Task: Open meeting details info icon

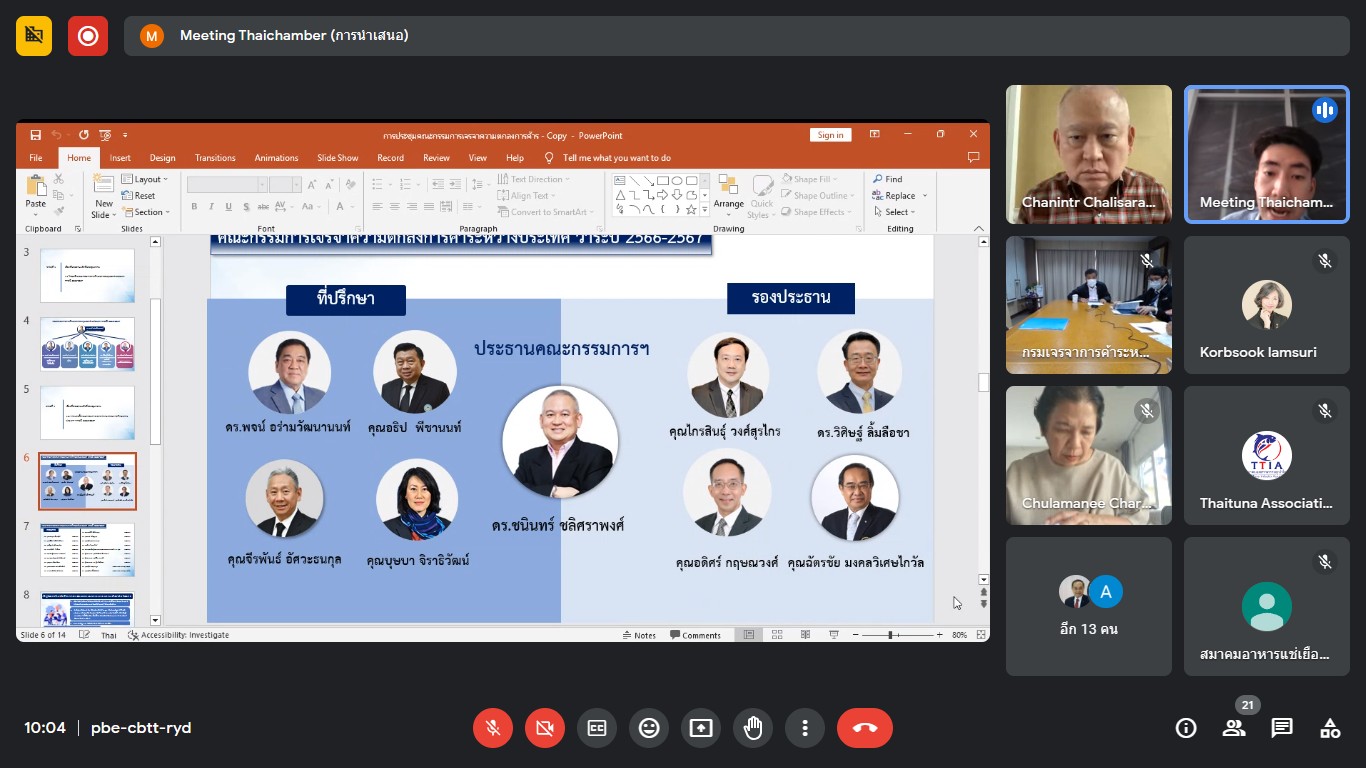Action: coord(1186,728)
